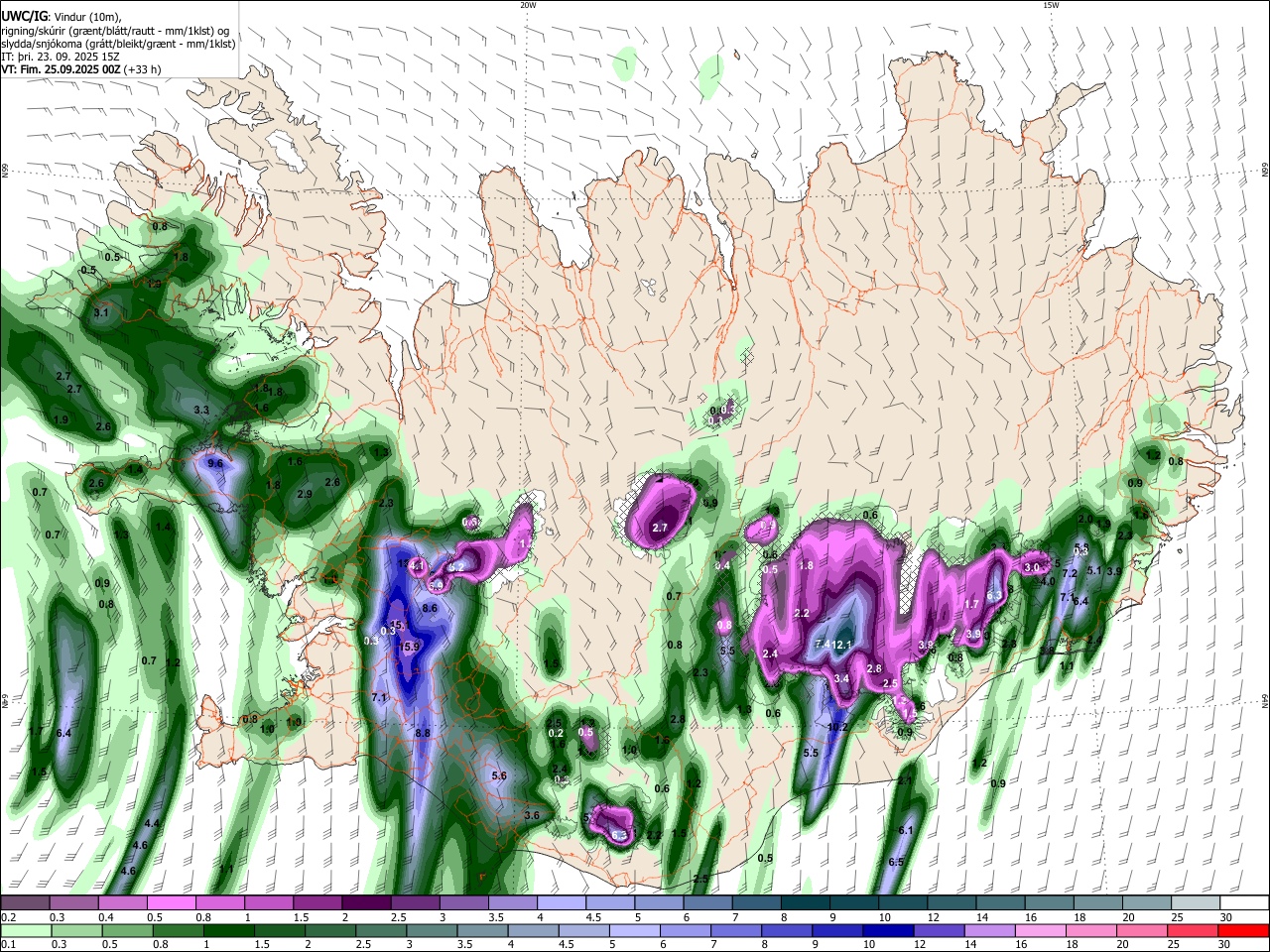Select the darkest purple 2 snow-scale swatch

(x=366, y=902)
